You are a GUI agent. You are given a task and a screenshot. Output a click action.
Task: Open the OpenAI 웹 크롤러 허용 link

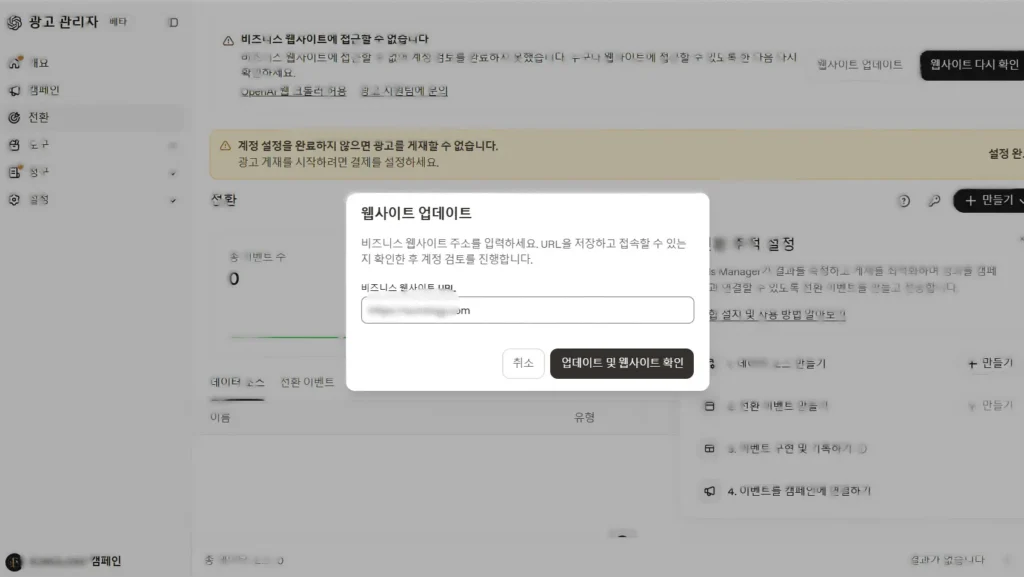tap(293, 91)
